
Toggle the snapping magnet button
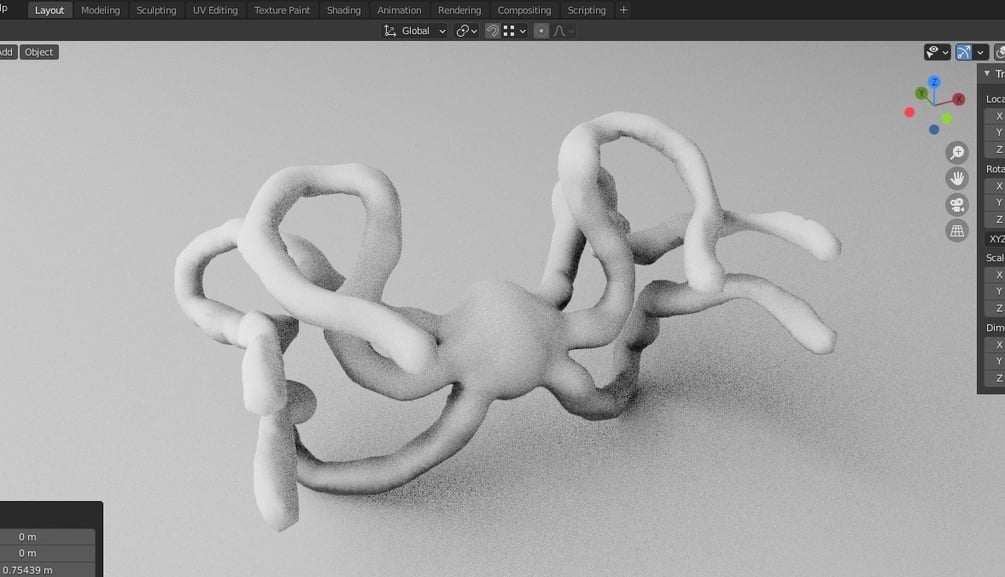click(x=492, y=31)
